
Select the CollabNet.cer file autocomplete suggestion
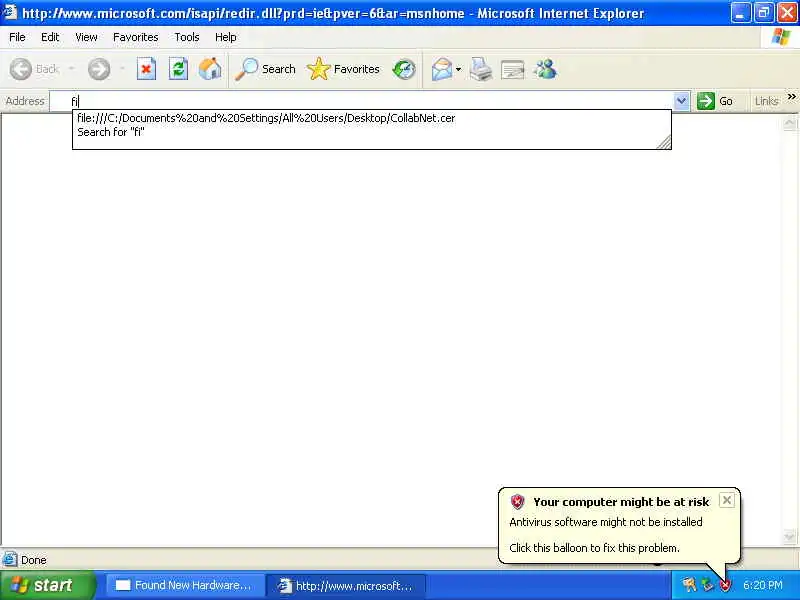tap(266, 118)
